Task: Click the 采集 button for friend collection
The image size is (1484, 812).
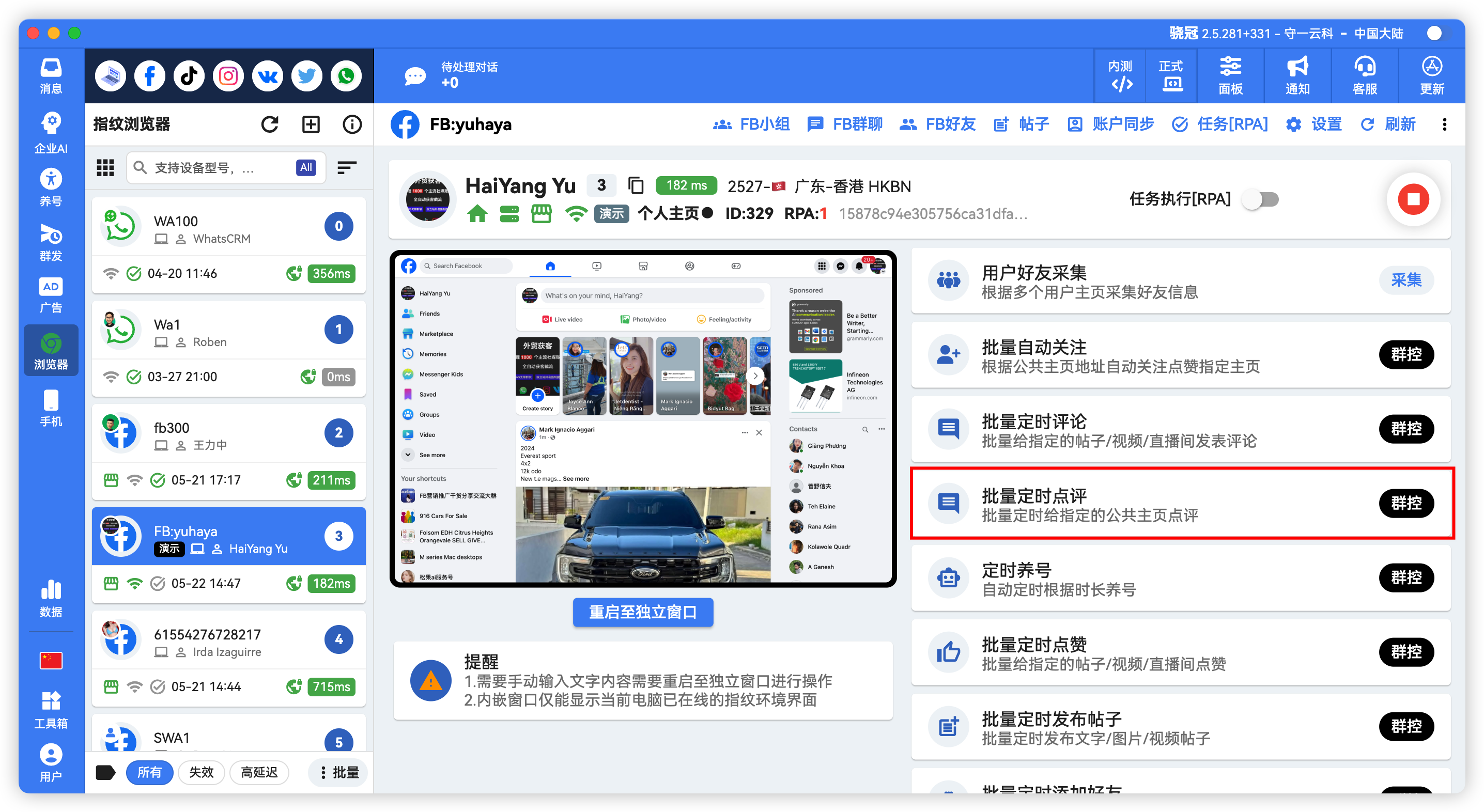Action: pyautogui.click(x=1407, y=280)
